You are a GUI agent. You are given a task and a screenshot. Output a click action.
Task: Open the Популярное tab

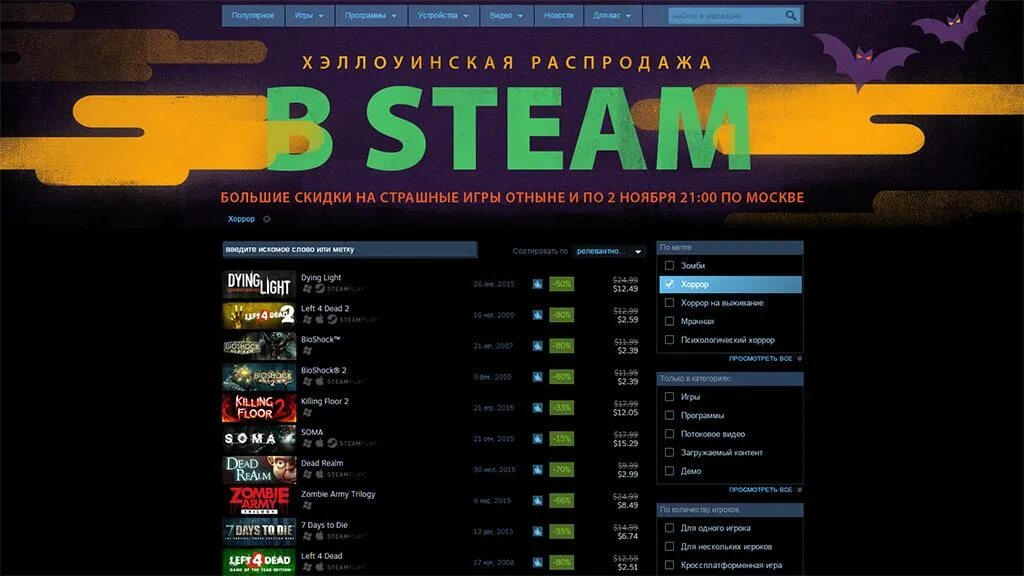(253, 16)
